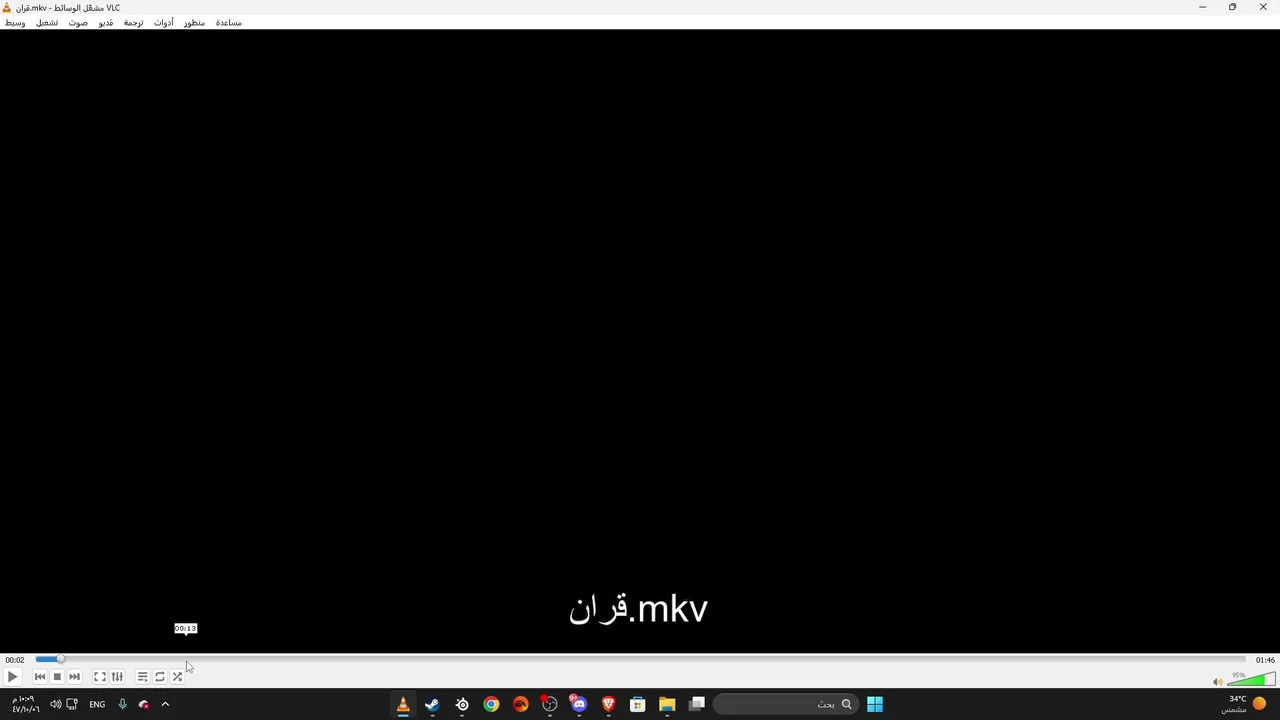The width and height of the screenshot is (1280, 720).
Task: Open network settings tray icon
Action: click(x=72, y=704)
